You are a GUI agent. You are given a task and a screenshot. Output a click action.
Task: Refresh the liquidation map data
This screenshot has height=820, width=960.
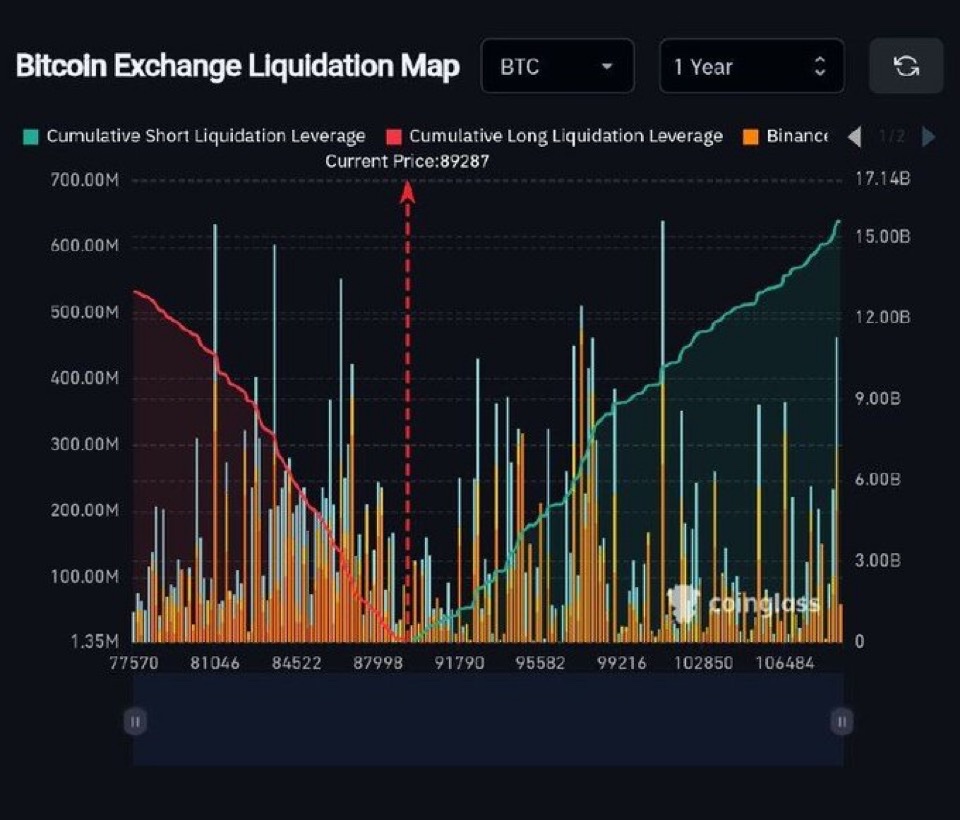point(905,66)
